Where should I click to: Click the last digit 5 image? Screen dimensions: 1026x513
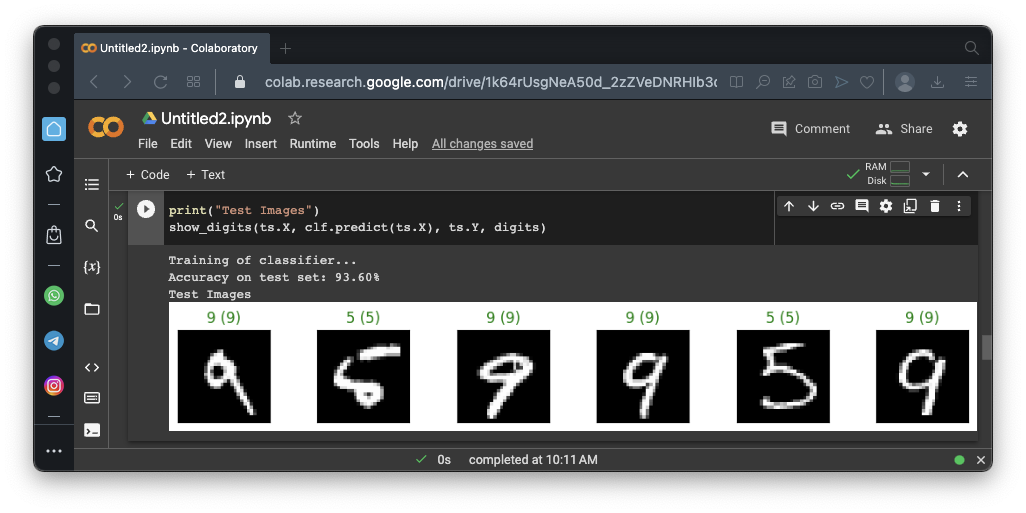[783, 376]
